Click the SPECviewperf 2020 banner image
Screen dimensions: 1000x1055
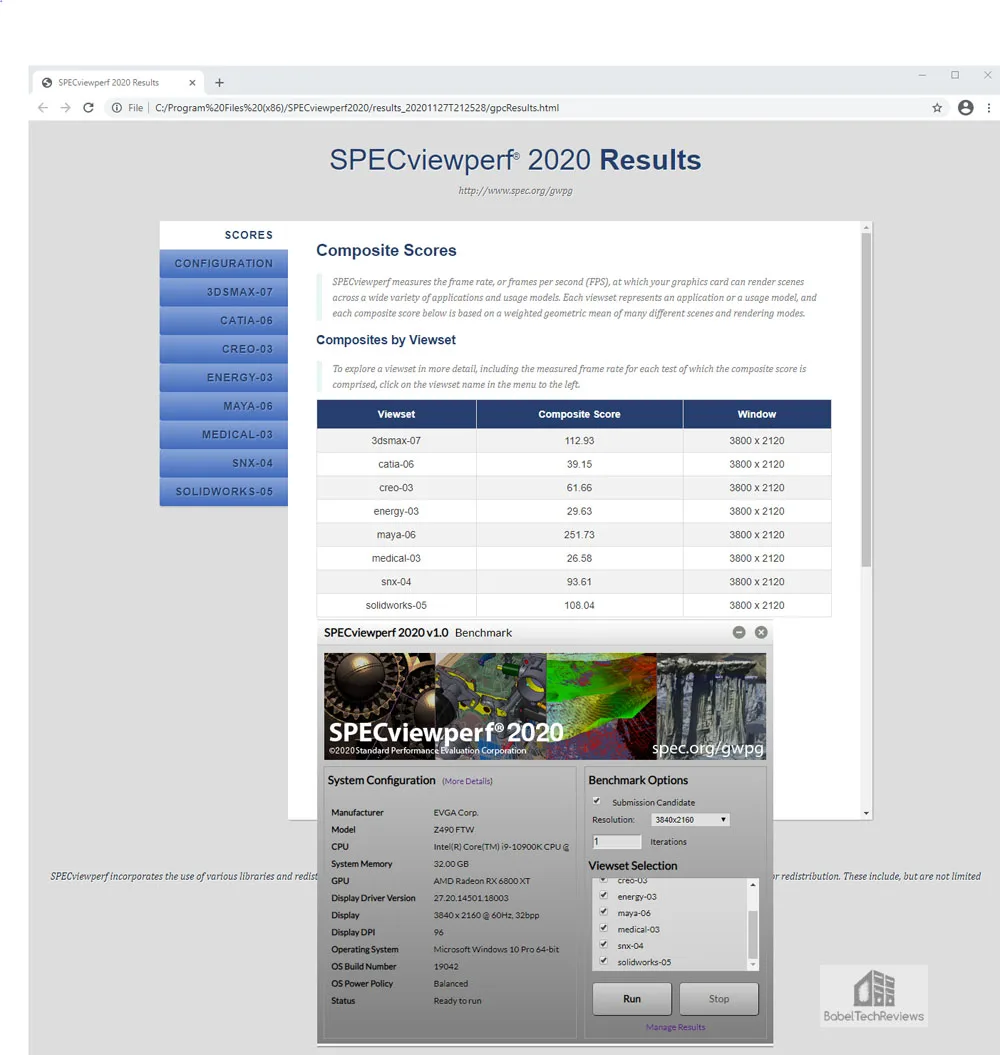coord(545,706)
